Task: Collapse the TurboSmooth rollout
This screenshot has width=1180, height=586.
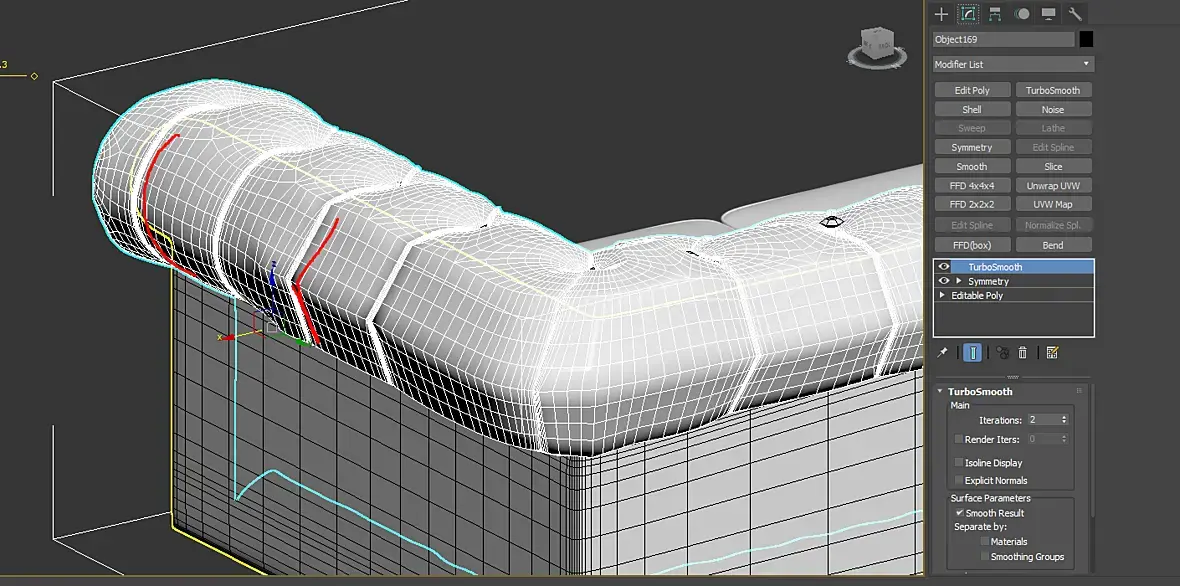Action: click(940, 391)
